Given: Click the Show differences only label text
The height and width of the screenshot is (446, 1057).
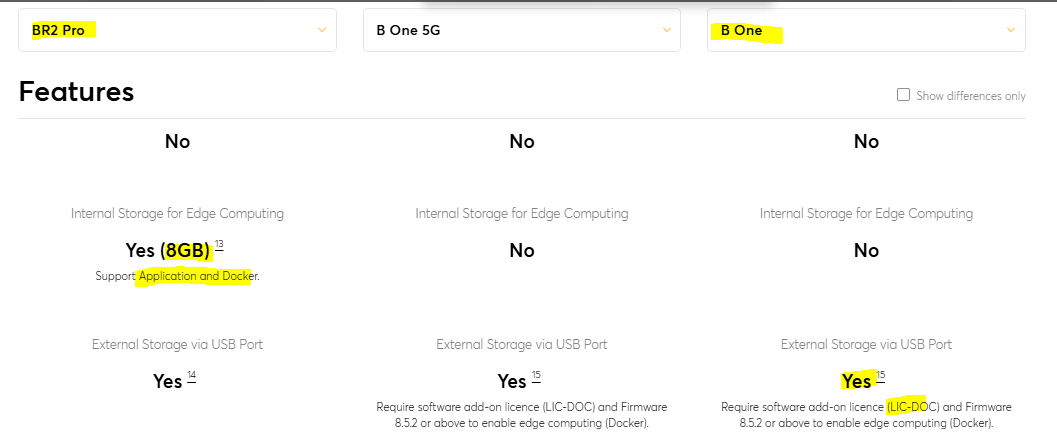Looking at the screenshot, I should pos(971,96).
